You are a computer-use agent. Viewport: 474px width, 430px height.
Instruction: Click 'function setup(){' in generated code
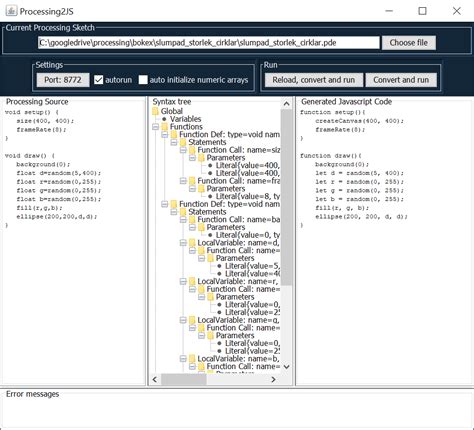[x=333, y=112]
